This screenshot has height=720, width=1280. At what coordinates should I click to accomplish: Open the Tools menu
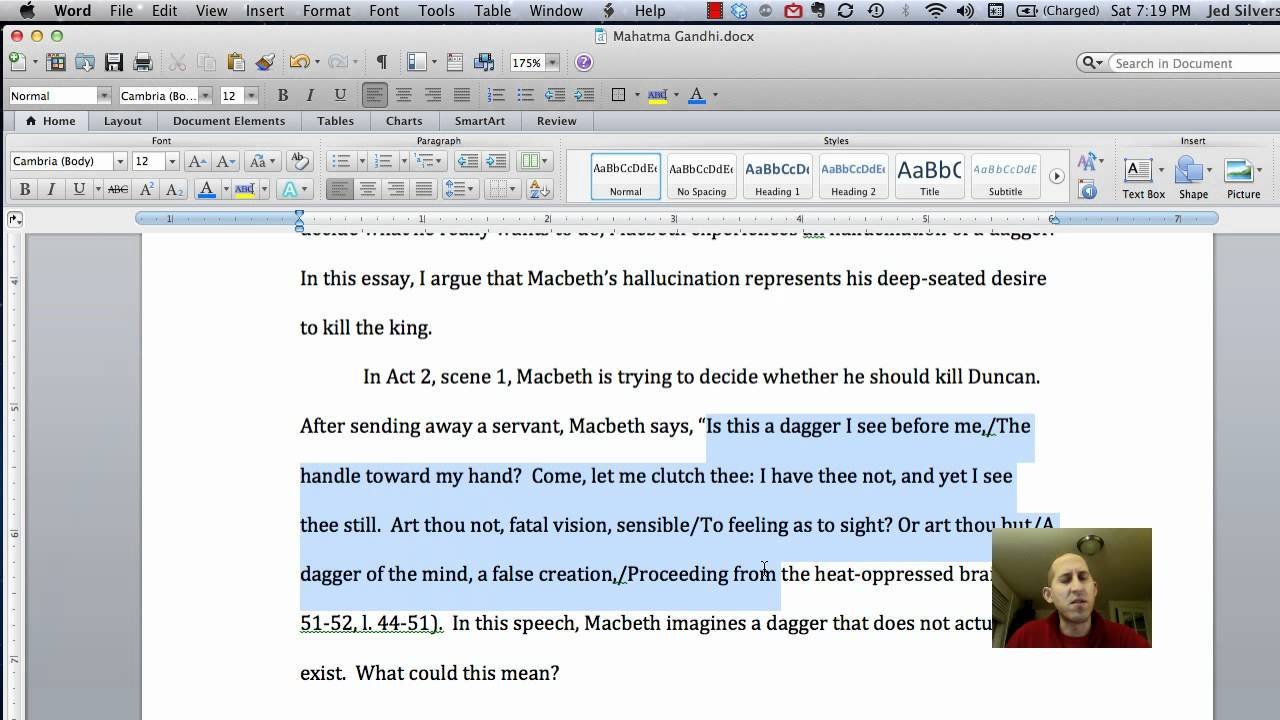pyautogui.click(x=435, y=11)
